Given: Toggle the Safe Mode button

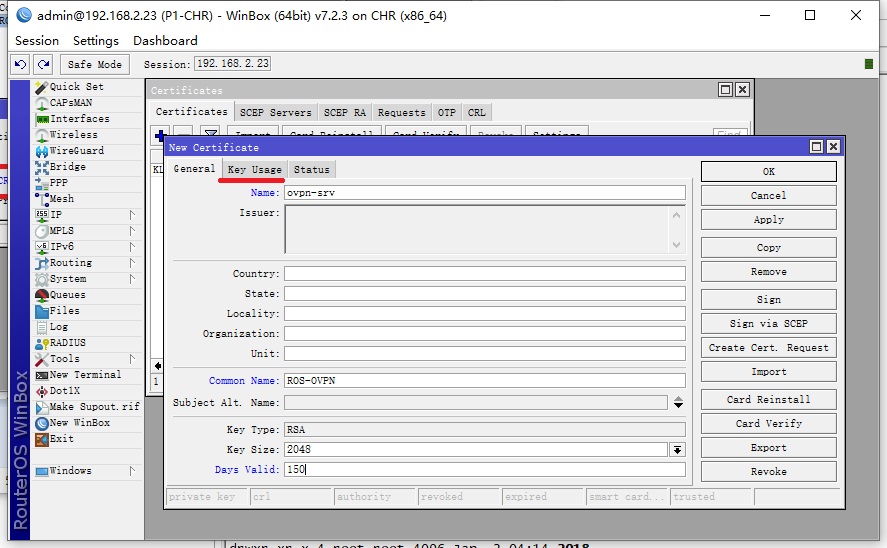Looking at the screenshot, I should (95, 64).
